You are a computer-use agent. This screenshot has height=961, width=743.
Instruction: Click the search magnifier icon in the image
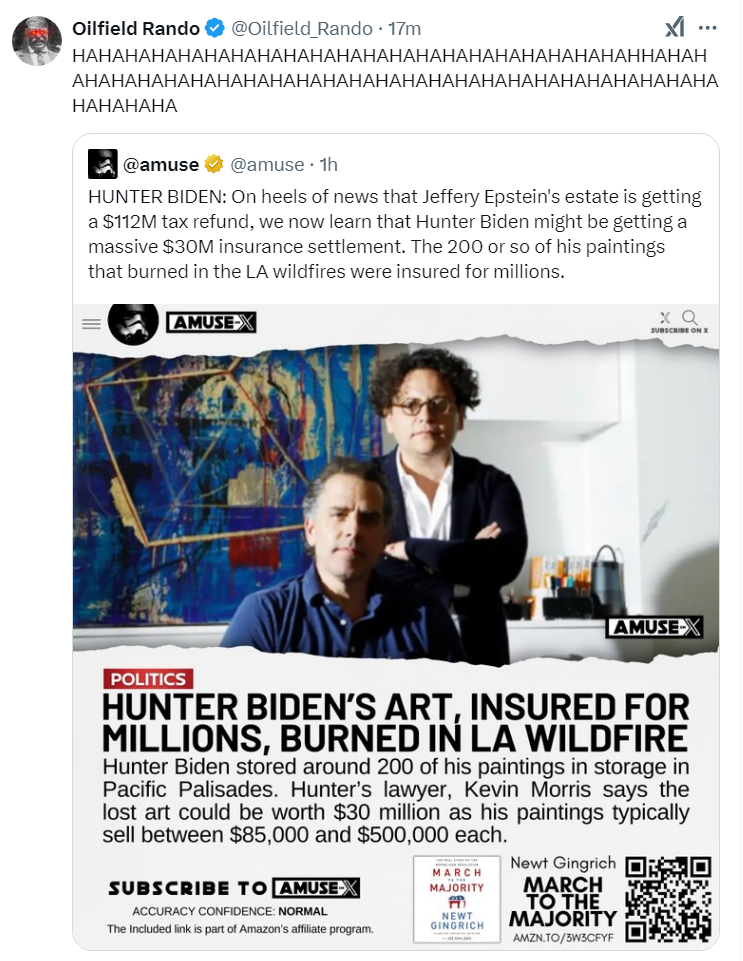click(x=690, y=317)
